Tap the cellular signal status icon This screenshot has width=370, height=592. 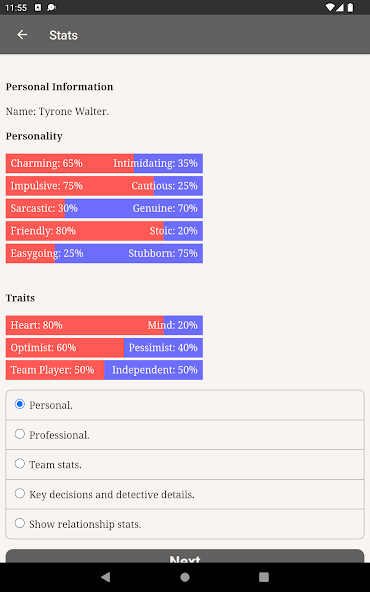tap(339, 7)
